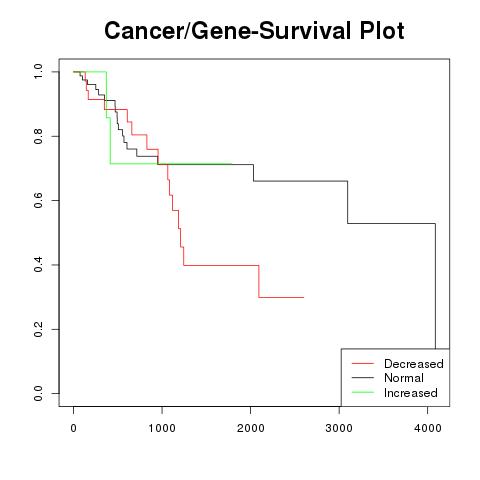Click the 0 x-axis tick label
The height and width of the screenshot is (480, 480).
[x=74, y=428]
